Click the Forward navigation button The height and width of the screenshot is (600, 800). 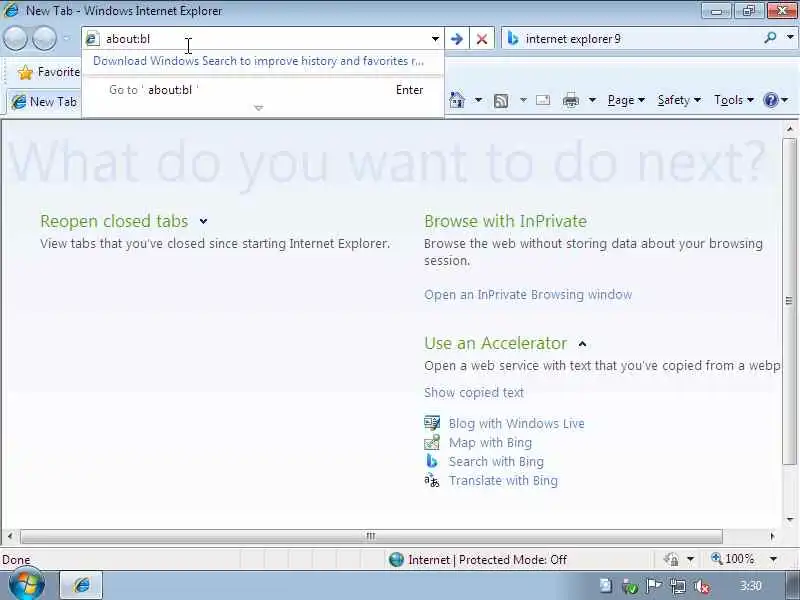point(45,39)
